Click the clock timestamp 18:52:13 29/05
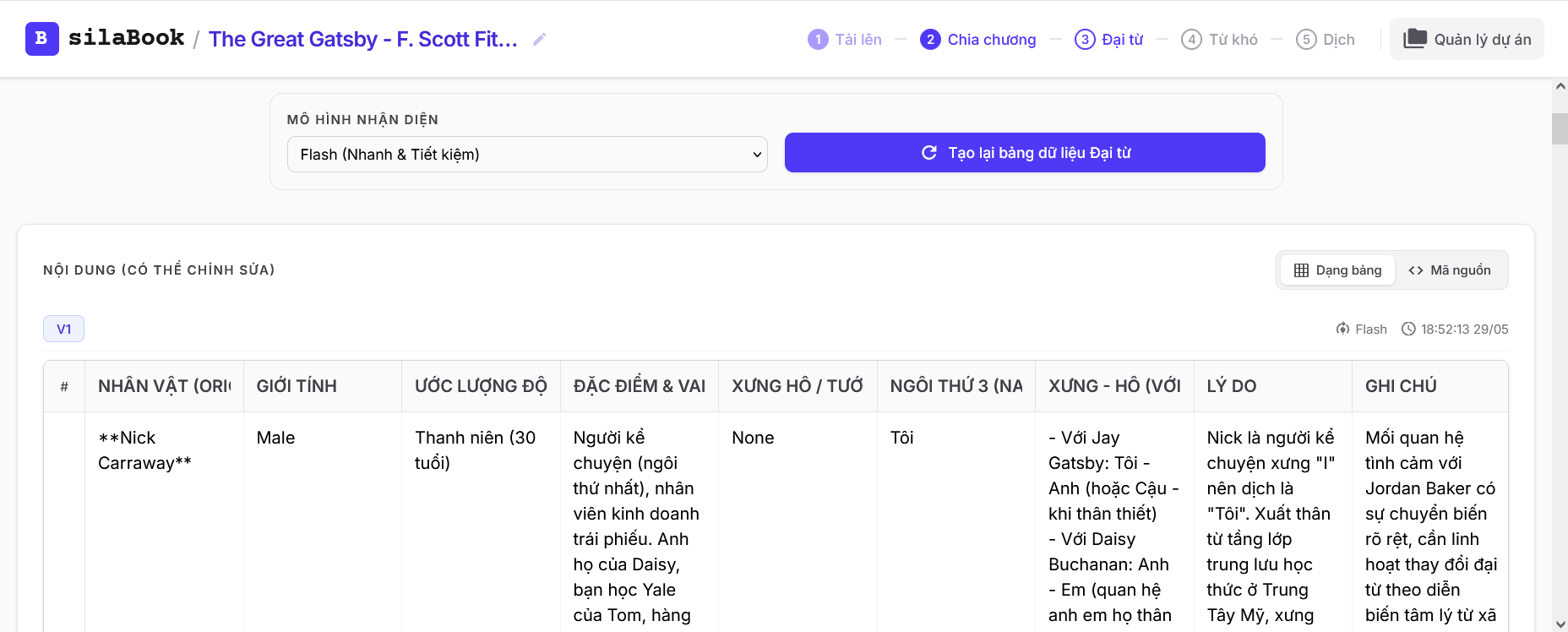1568x632 pixels. click(1455, 329)
